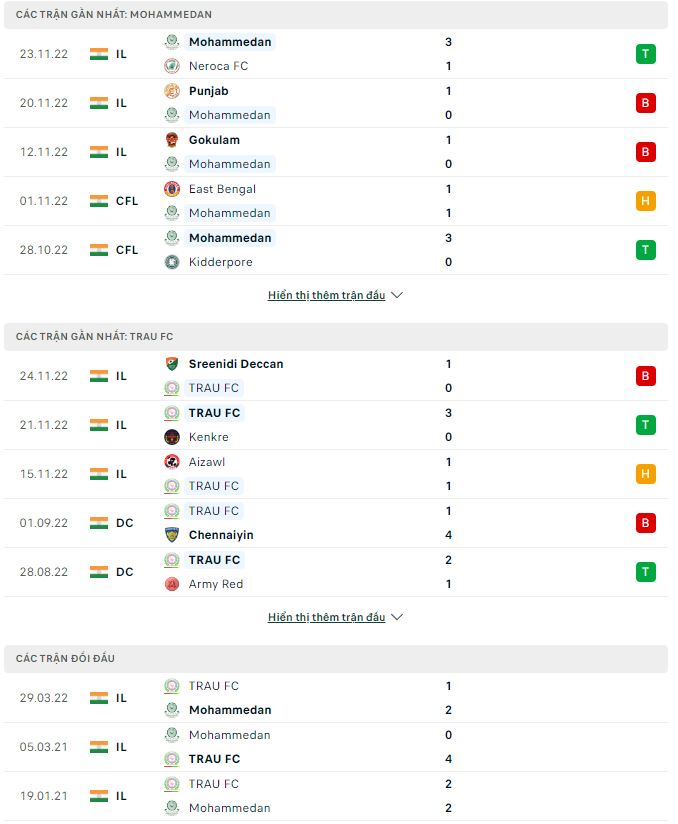Click the Gokulam team logo
The image size is (678, 824).
pyautogui.click(x=172, y=140)
